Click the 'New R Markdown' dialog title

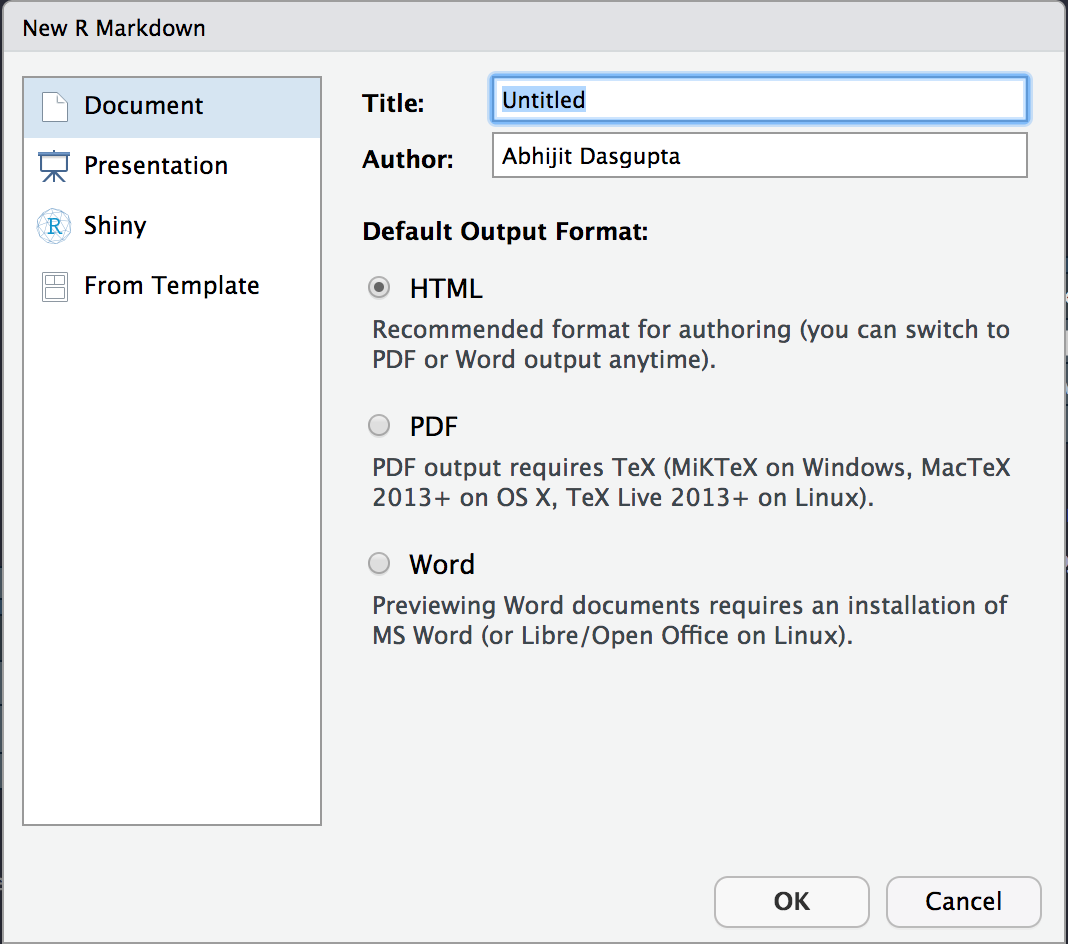click(114, 28)
